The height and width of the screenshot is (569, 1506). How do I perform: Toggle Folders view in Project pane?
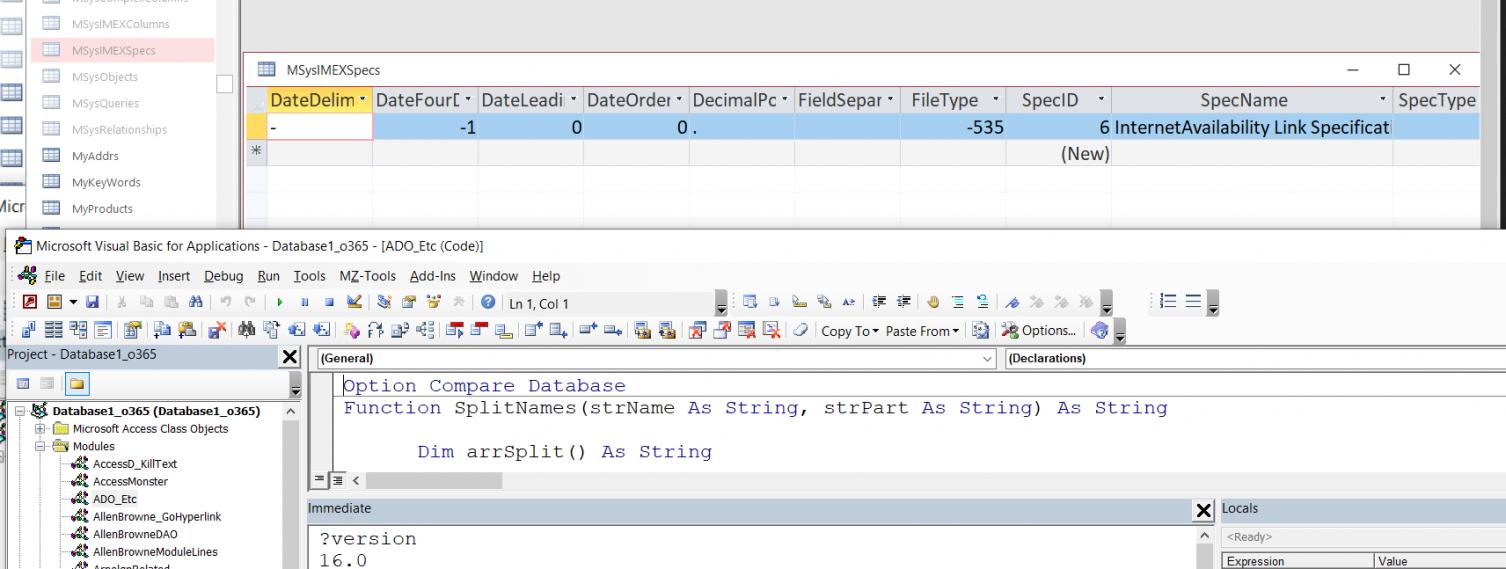76,384
